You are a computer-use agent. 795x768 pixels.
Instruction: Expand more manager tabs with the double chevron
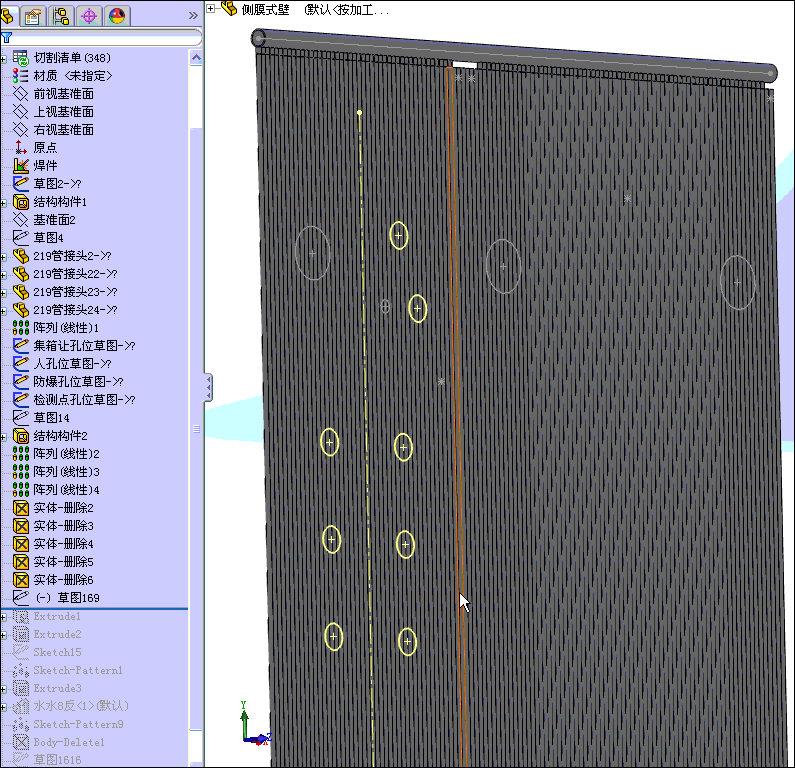pyautogui.click(x=193, y=16)
